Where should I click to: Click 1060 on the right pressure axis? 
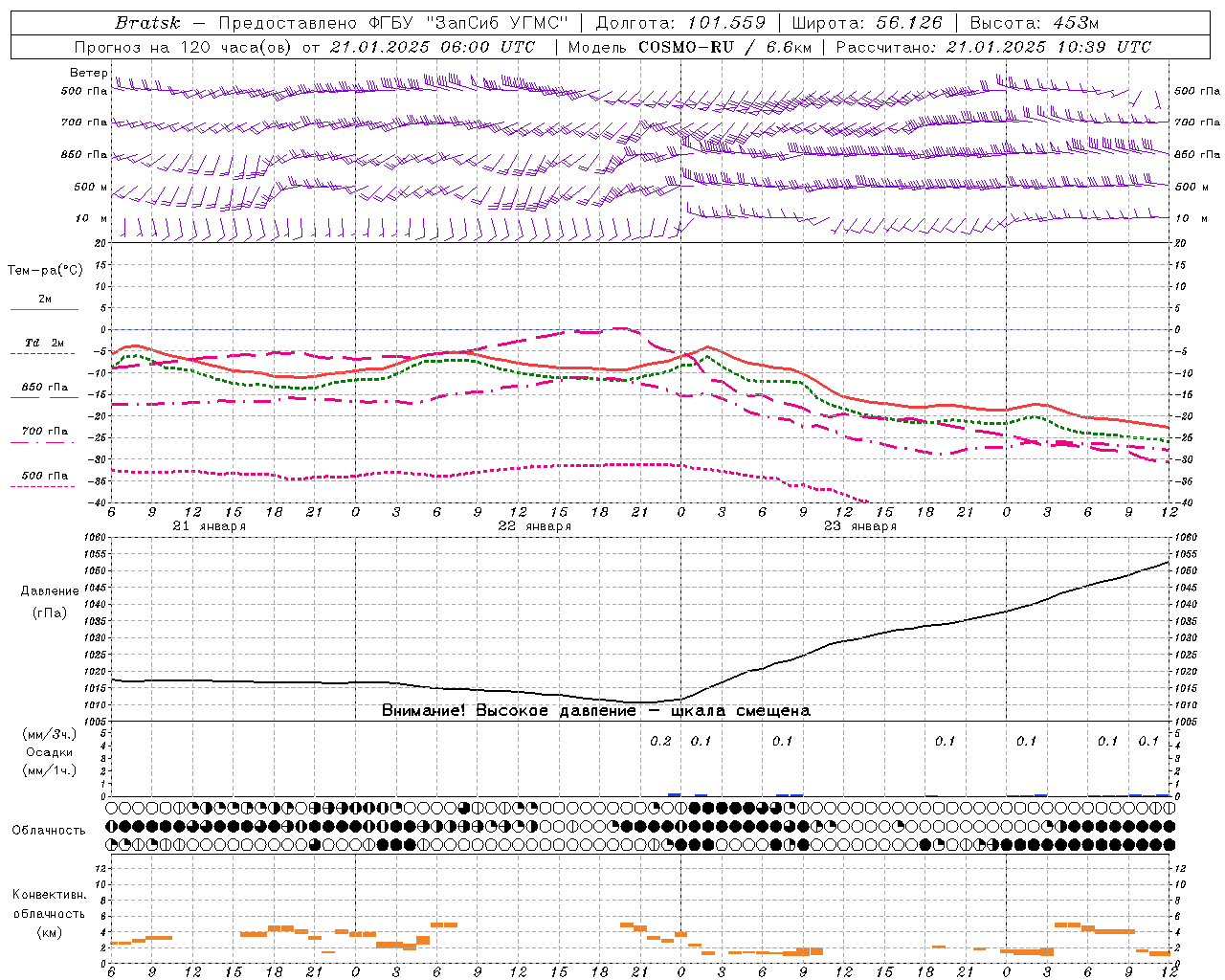tap(1186, 538)
